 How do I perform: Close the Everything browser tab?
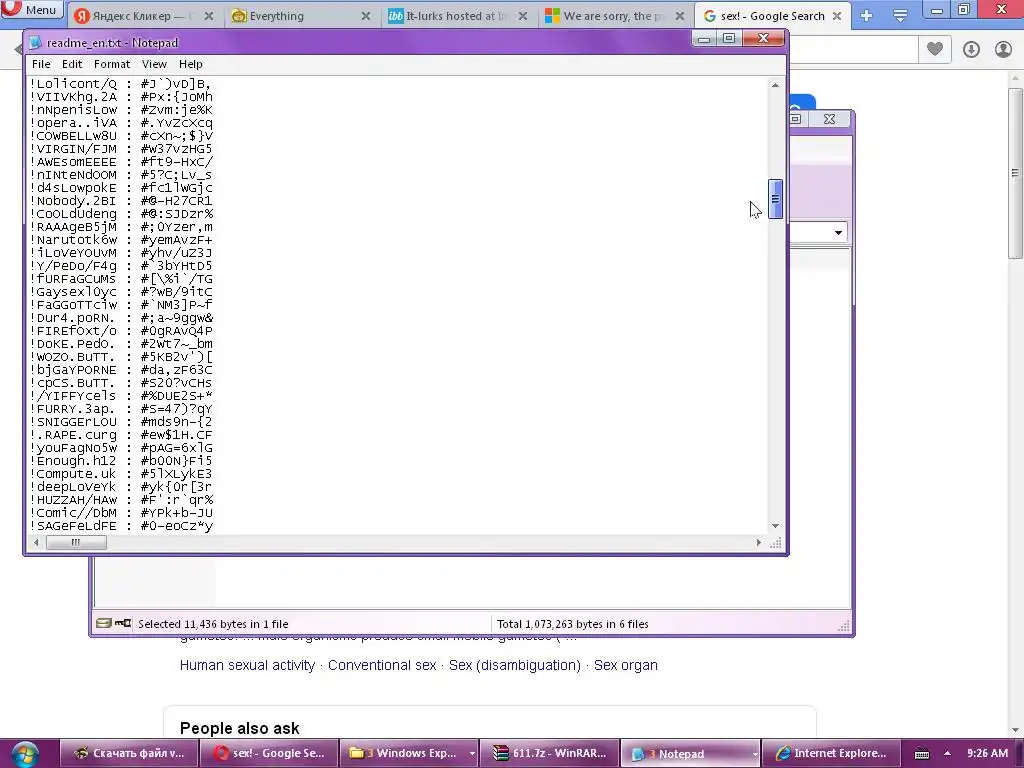[x=366, y=16]
